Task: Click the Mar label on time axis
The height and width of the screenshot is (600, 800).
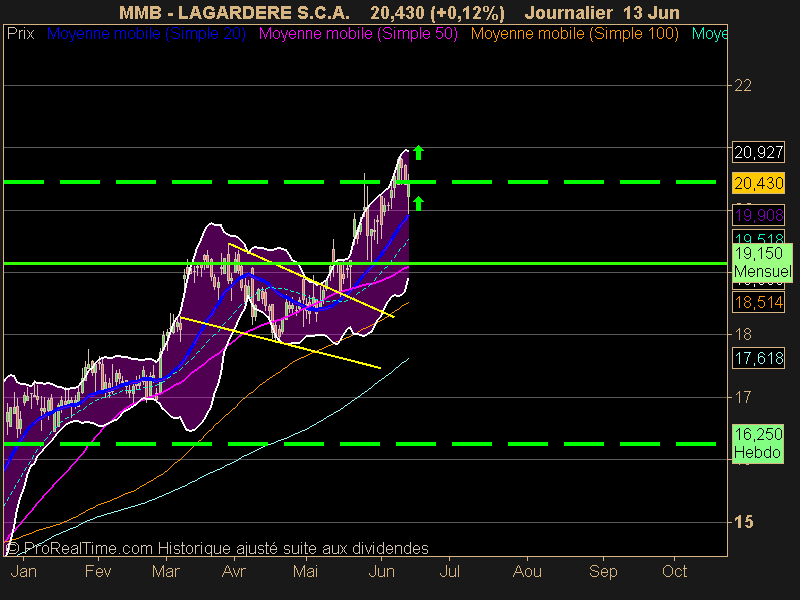Action: coord(166,571)
